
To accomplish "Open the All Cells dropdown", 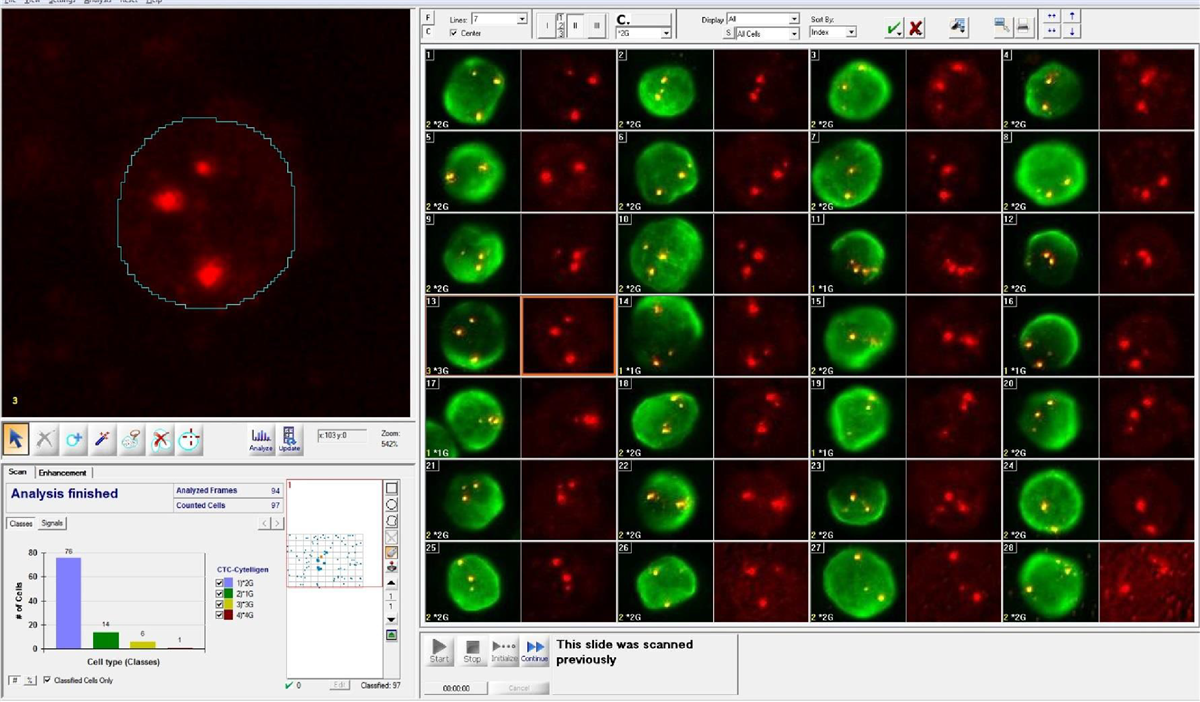I will (x=794, y=33).
